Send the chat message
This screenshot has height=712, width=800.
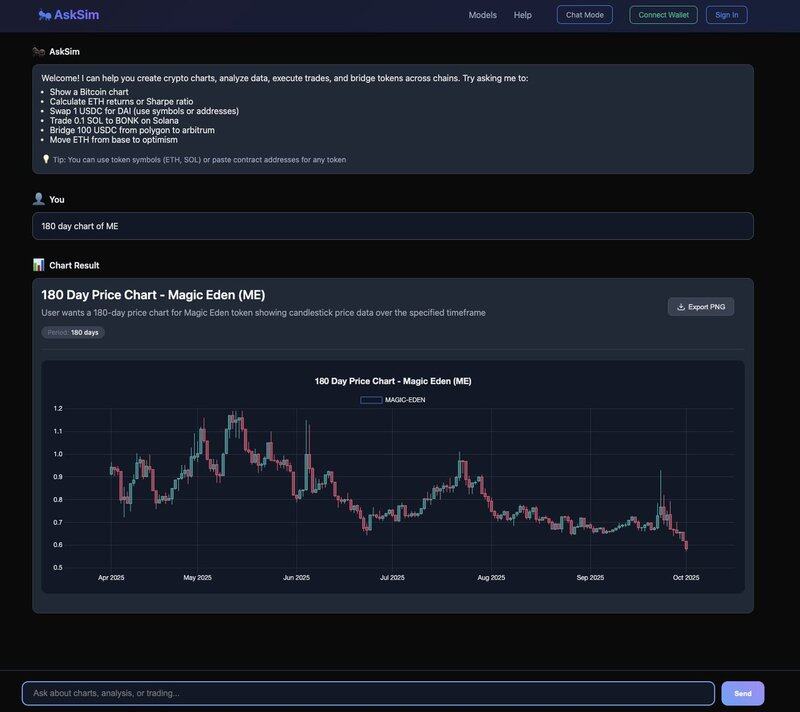pos(742,693)
